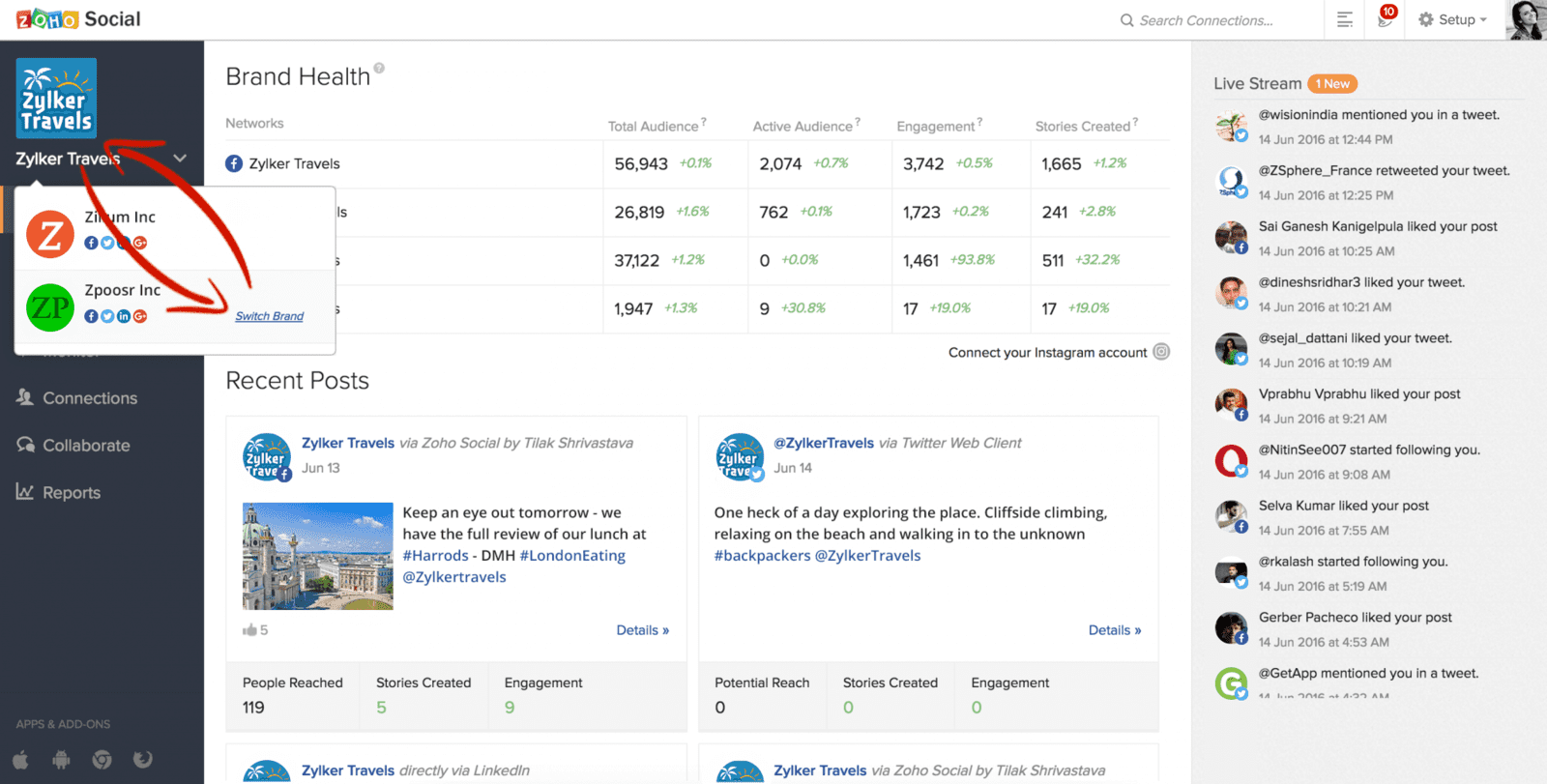Viewport: 1547px width, 784px height.
Task: Click the Setup gear icon
Action: pos(1426,19)
